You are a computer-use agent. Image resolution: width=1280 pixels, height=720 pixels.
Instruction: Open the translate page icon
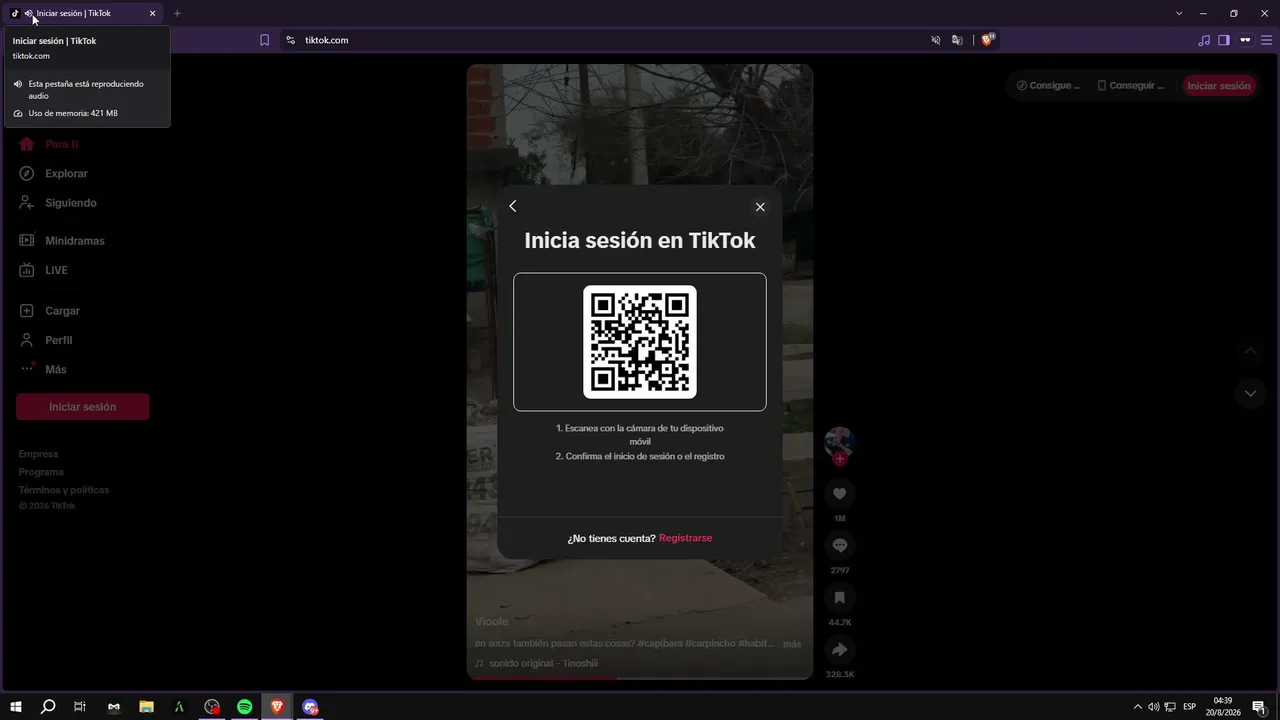(x=958, y=40)
